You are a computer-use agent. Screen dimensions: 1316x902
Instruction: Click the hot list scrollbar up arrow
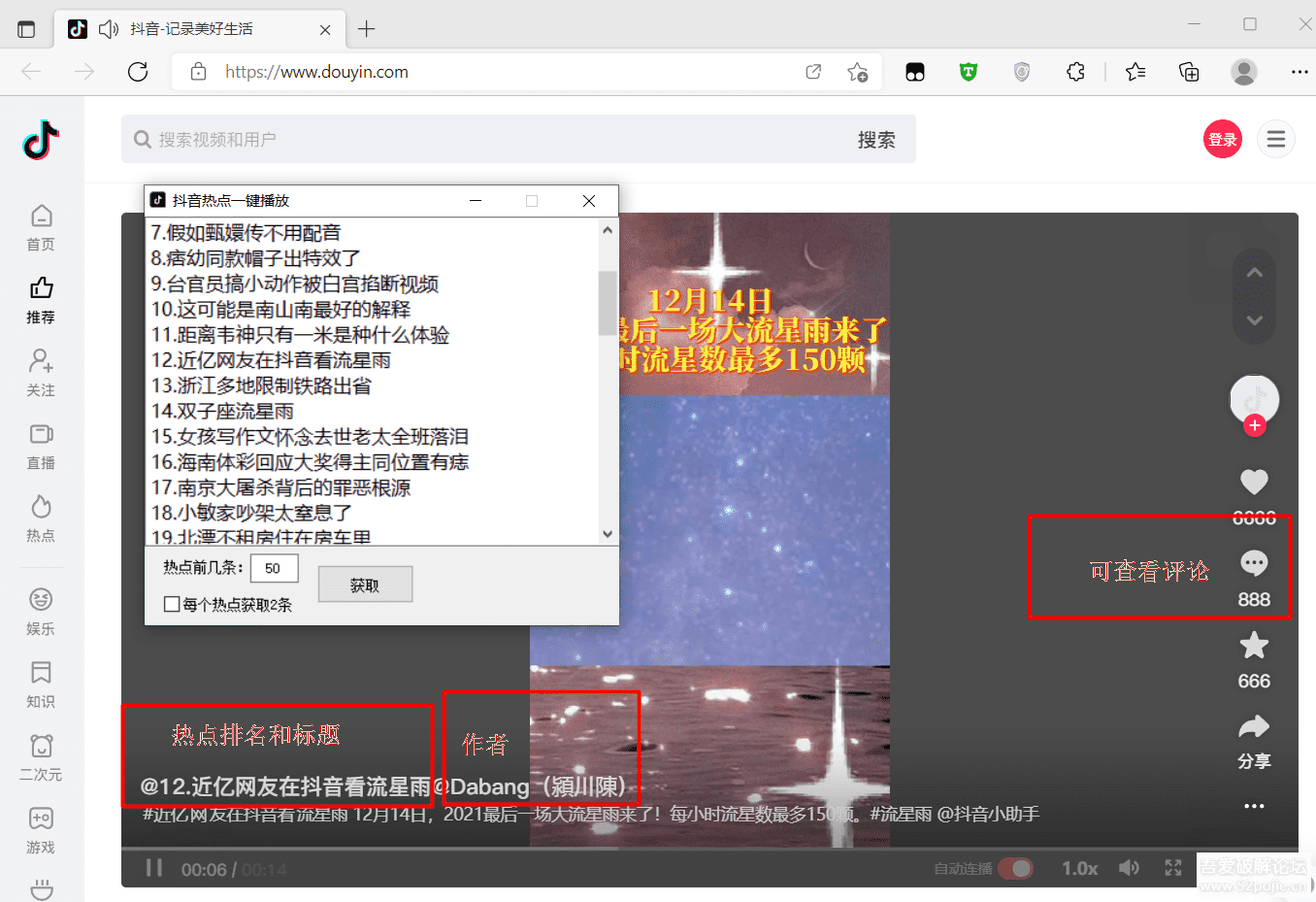608,231
